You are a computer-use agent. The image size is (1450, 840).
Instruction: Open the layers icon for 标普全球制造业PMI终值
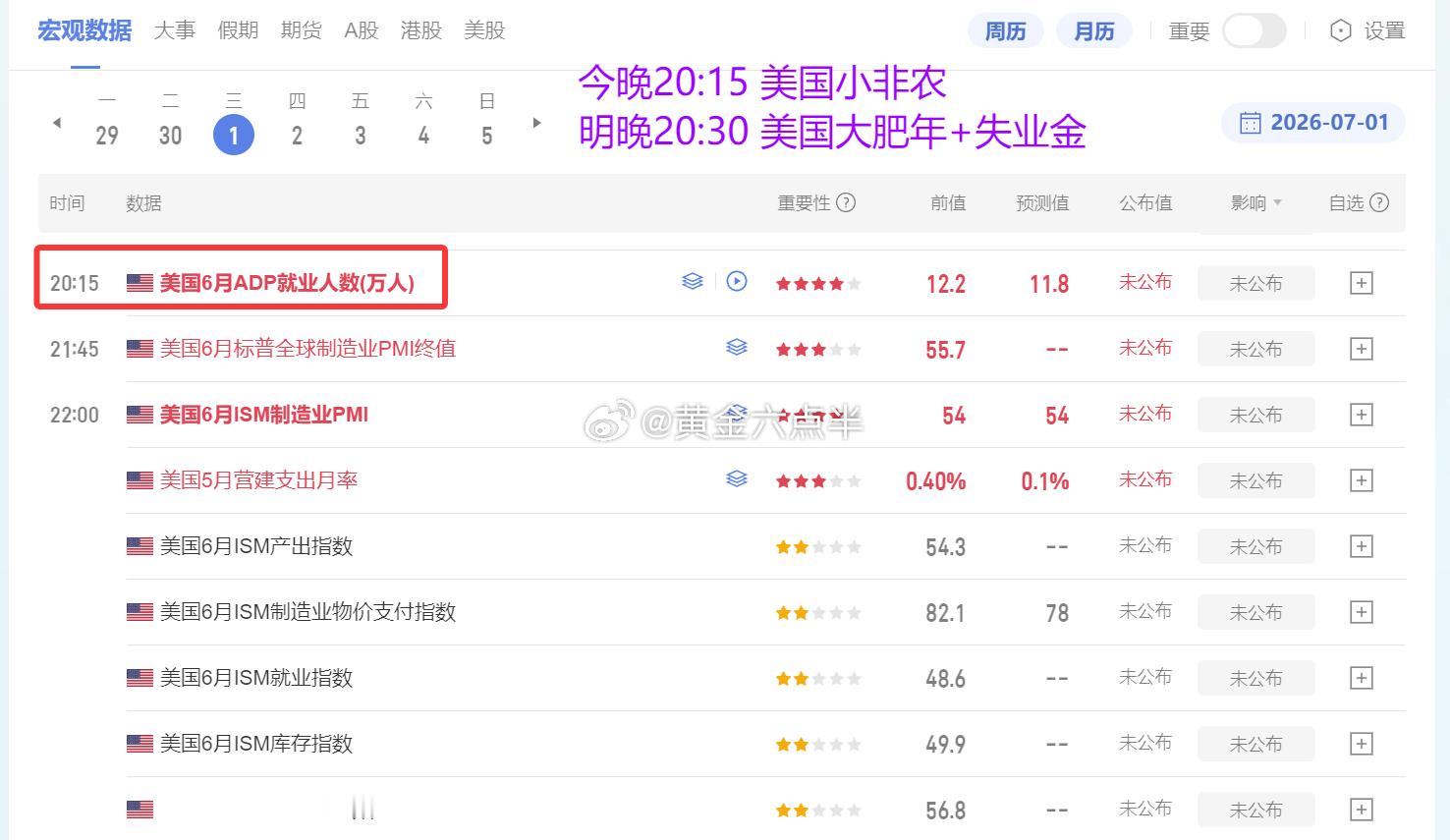[x=737, y=347]
